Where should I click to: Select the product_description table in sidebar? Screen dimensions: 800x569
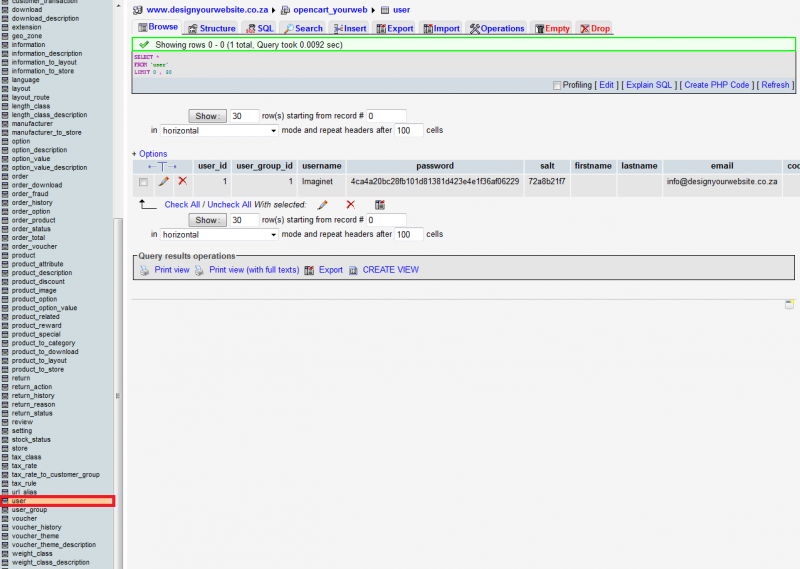tap(42, 273)
